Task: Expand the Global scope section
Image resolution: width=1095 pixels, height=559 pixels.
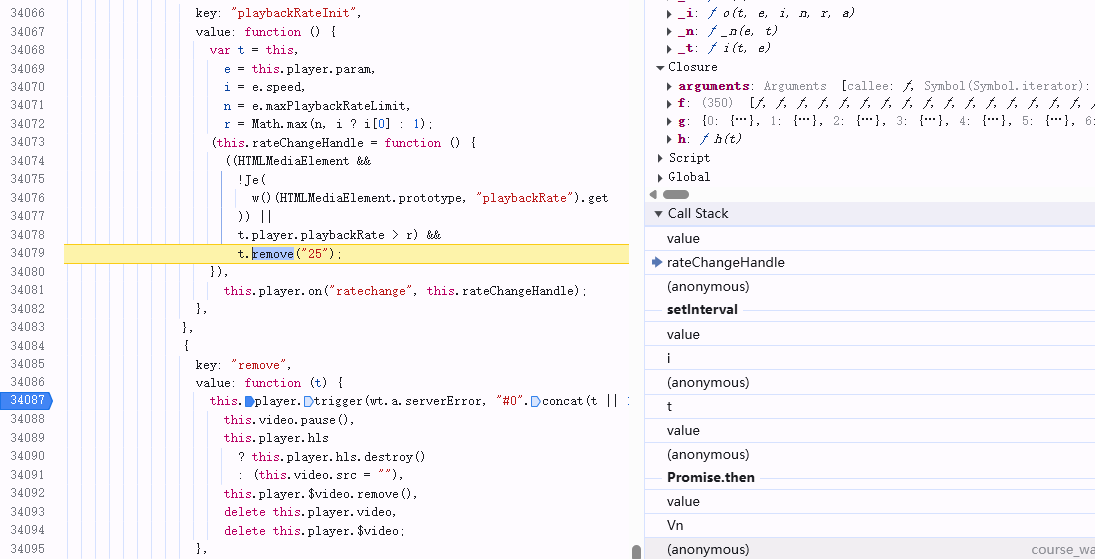Action: pos(660,177)
